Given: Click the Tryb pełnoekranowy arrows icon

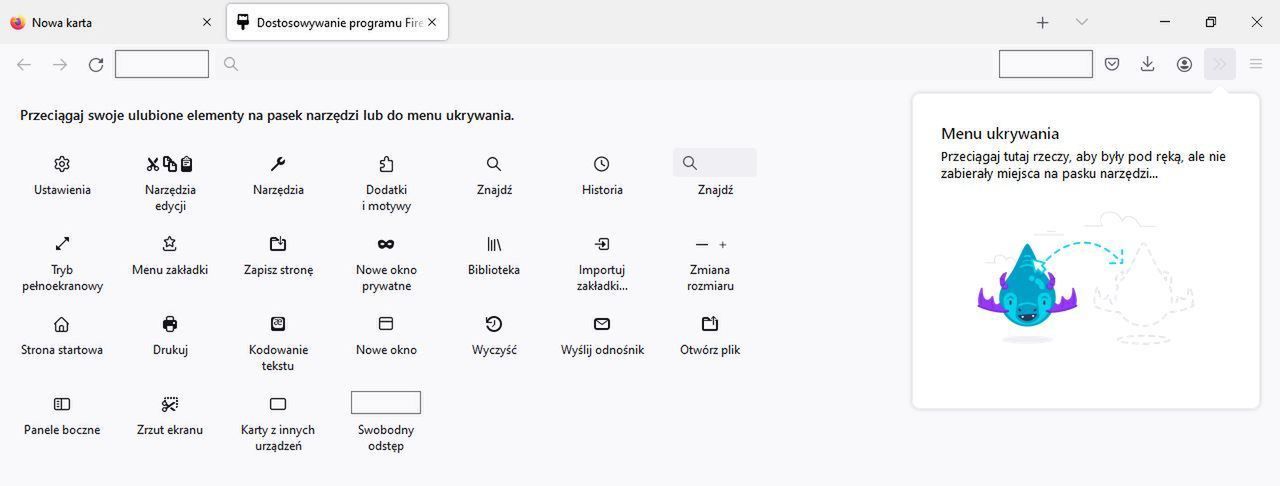Looking at the screenshot, I should point(62,244).
